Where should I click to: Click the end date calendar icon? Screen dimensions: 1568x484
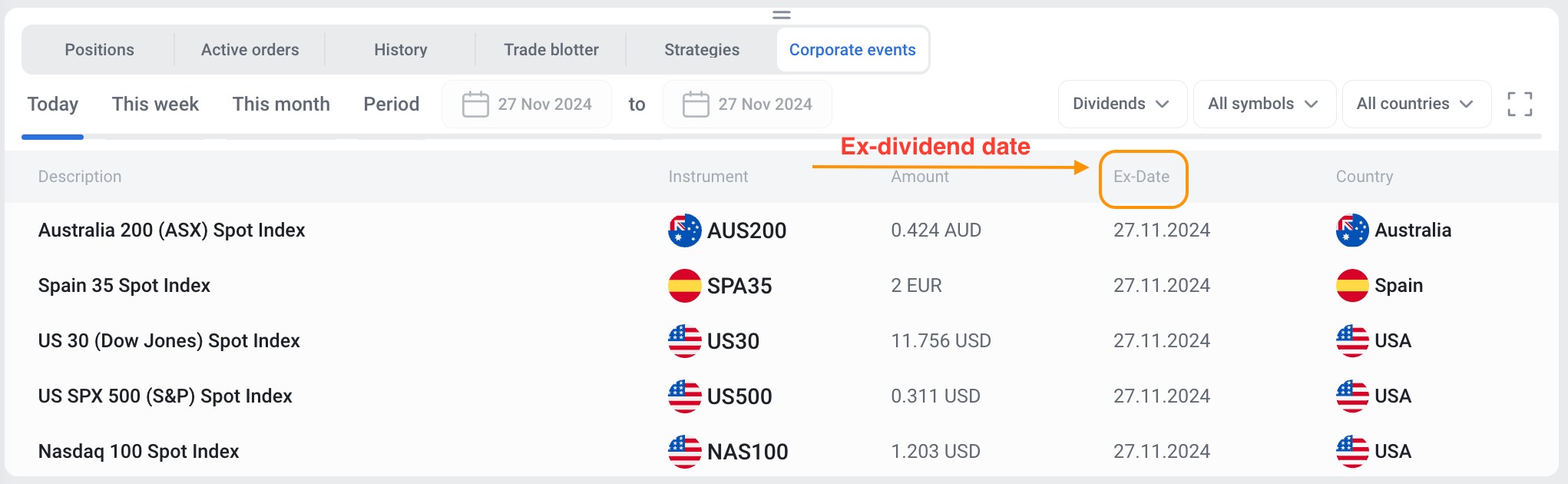[x=696, y=104]
